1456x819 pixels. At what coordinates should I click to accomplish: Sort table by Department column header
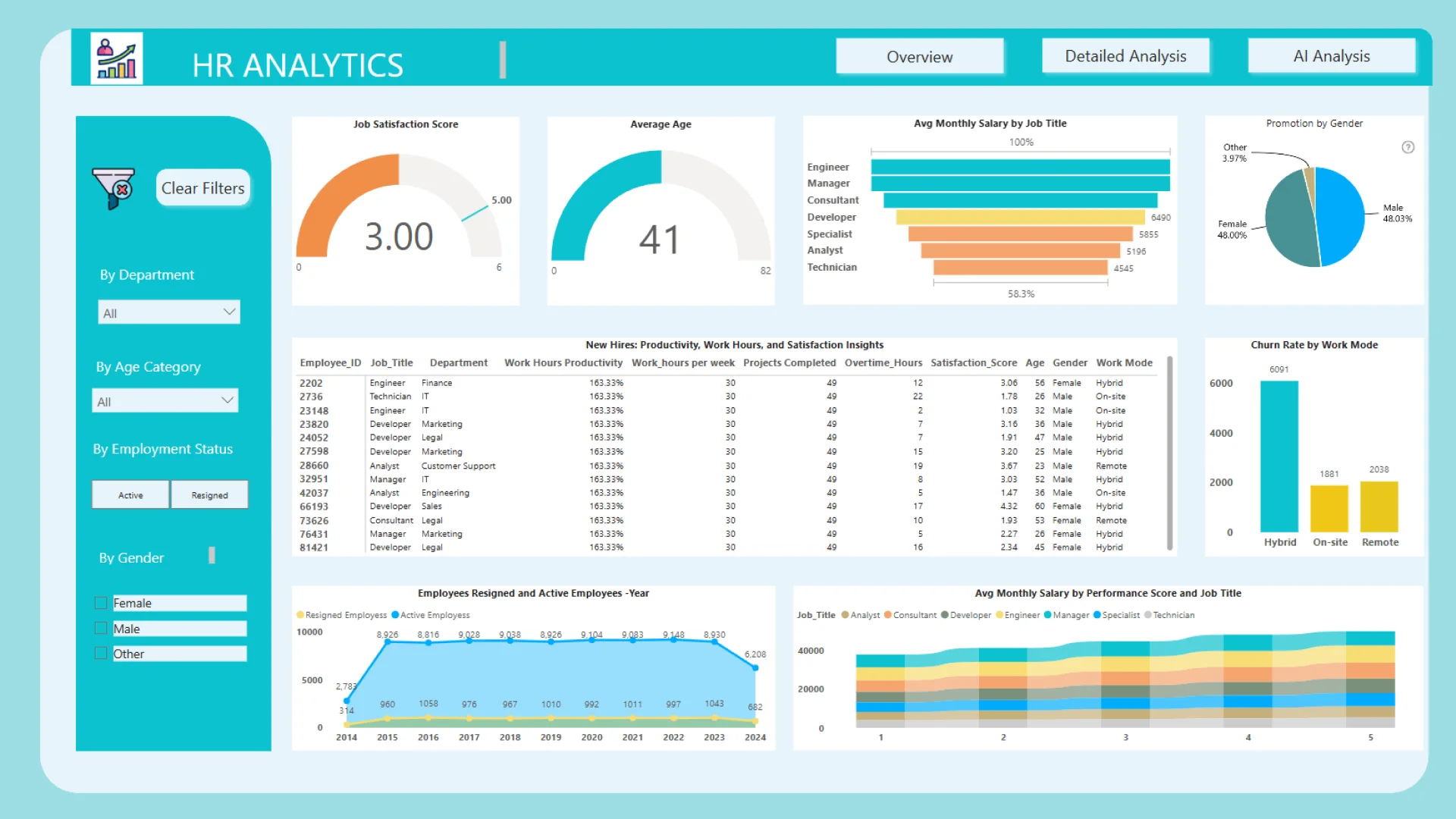tap(458, 362)
